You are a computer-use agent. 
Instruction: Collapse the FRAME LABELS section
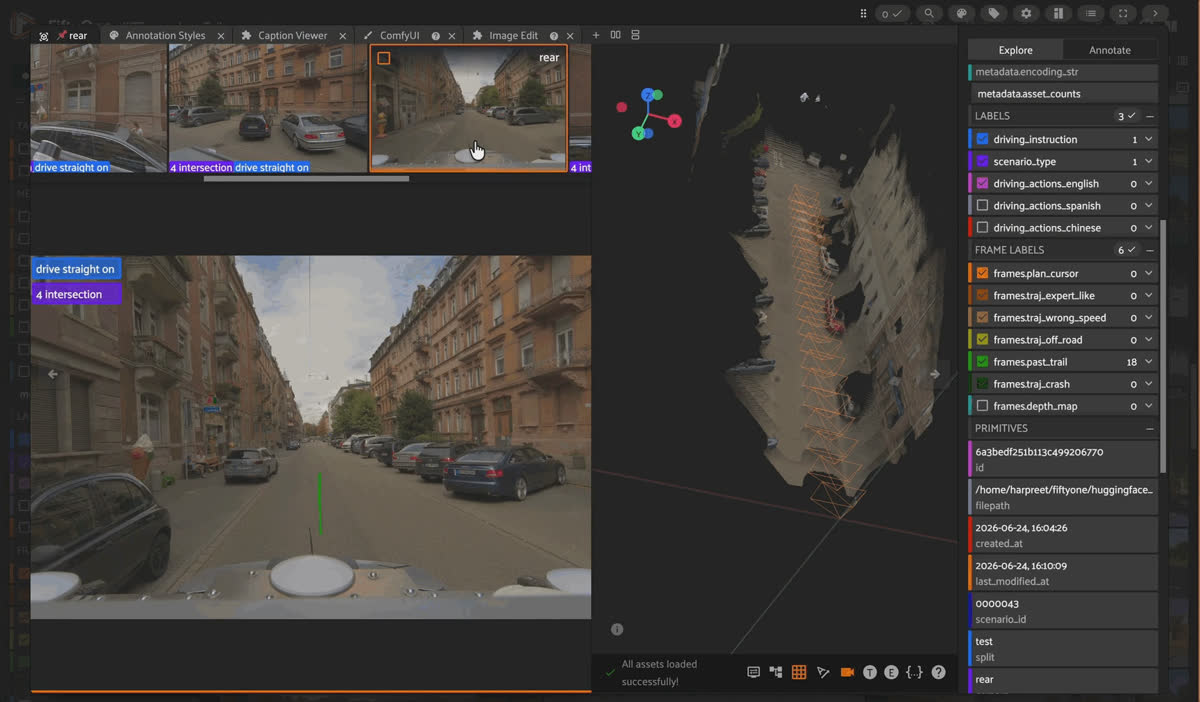click(1150, 250)
